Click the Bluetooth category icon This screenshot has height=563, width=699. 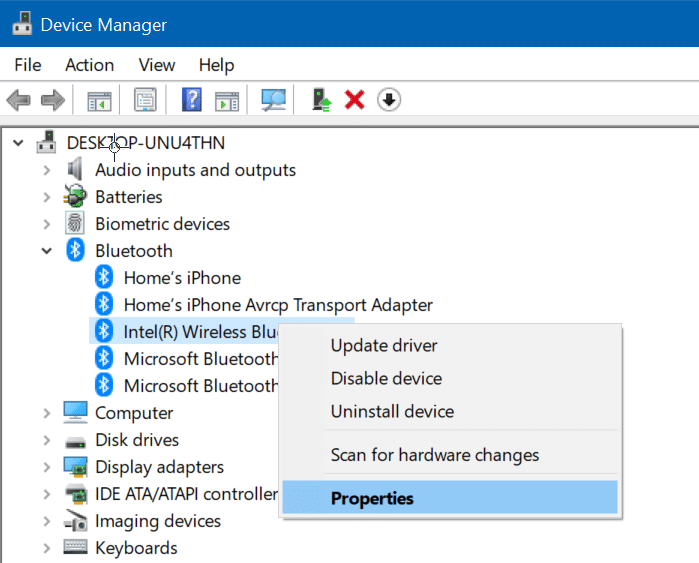[x=75, y=250]
